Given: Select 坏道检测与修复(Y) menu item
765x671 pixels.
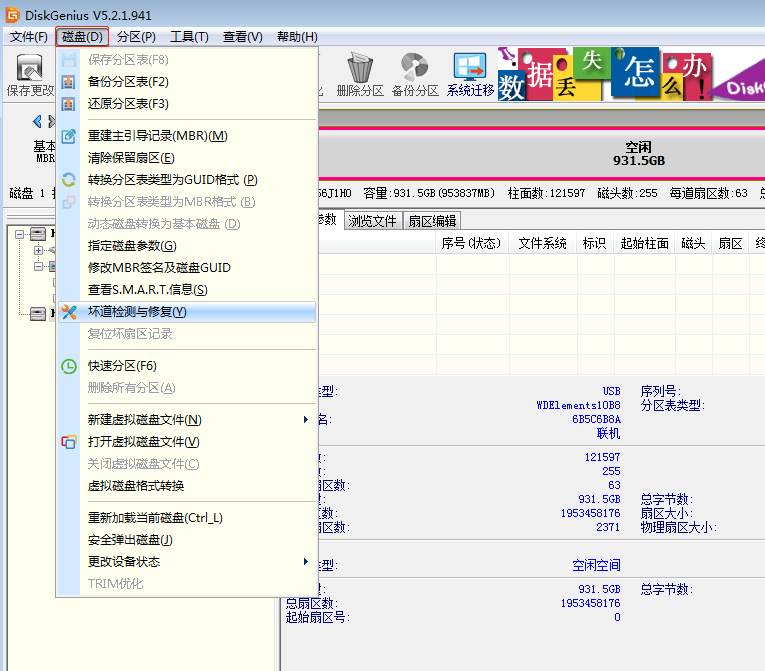Looking at the screenshot, I should tap(187, 312).
